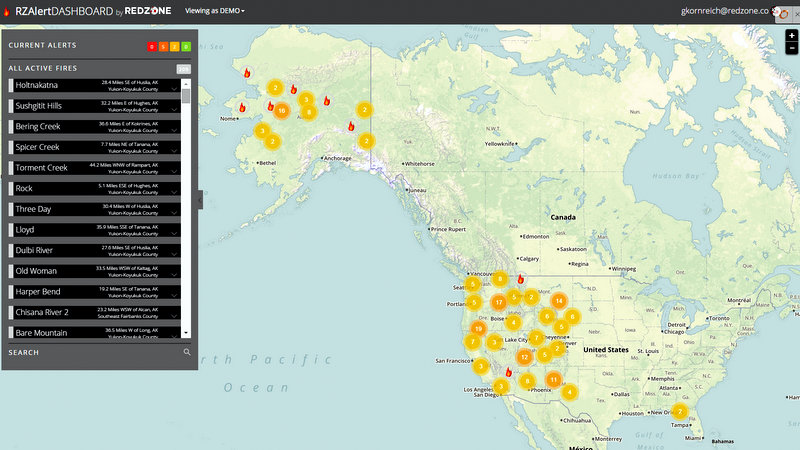Image resolution: width=800 pixels, height=450 pixels.
Task: Click "Southeast Fairbanks County" text
Action: [x=128, y=316]
